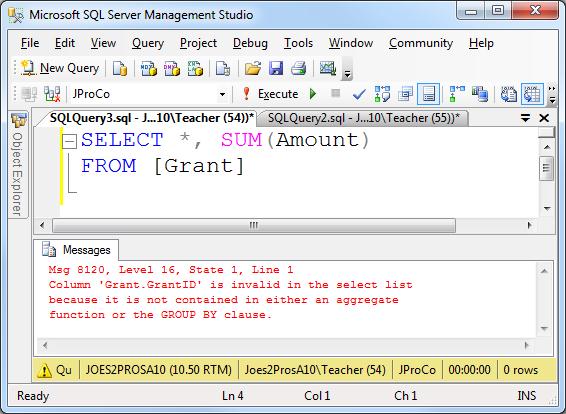Toggle Results to Grid mode

tap(532, 94)
